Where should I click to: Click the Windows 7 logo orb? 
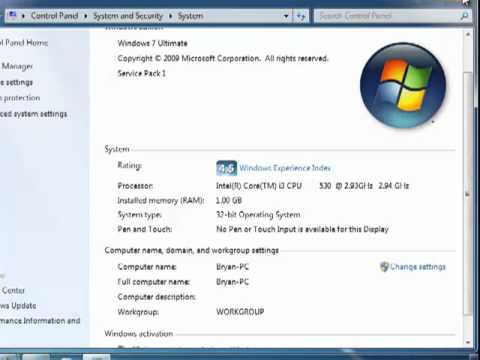(403, 86)
